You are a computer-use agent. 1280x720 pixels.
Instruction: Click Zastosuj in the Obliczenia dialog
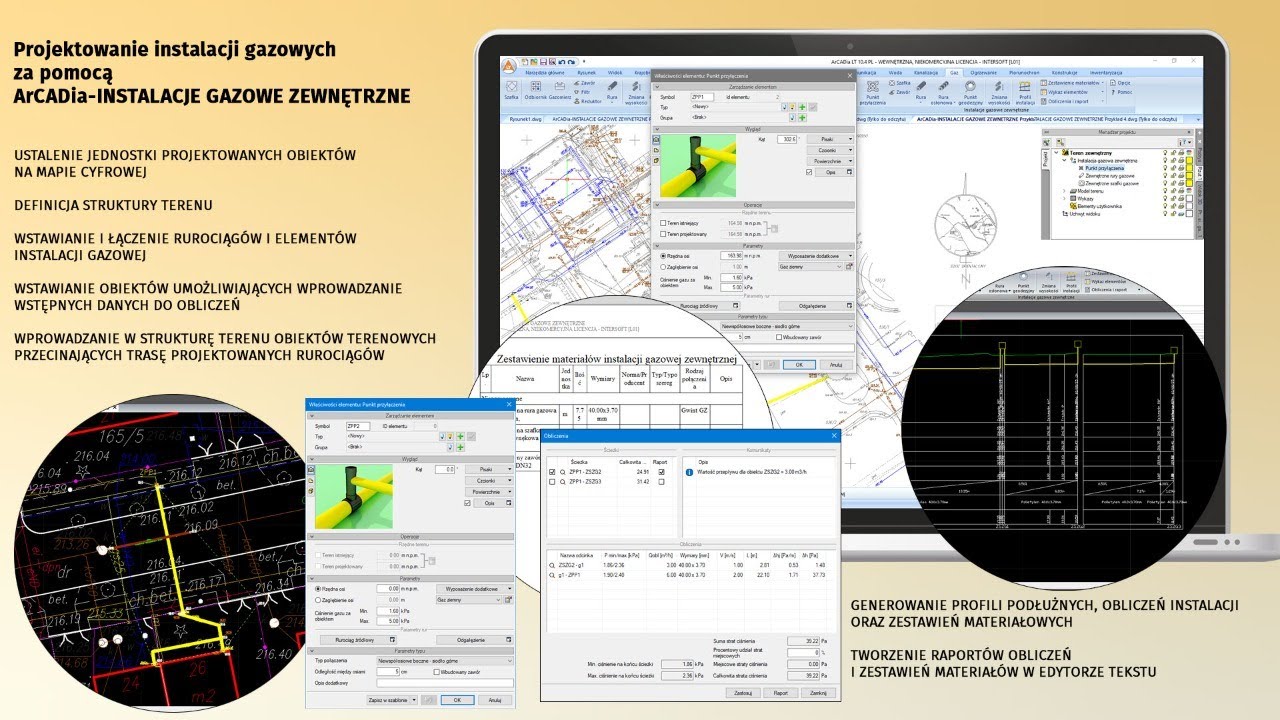pyautogui.click(x=743, y=692)
